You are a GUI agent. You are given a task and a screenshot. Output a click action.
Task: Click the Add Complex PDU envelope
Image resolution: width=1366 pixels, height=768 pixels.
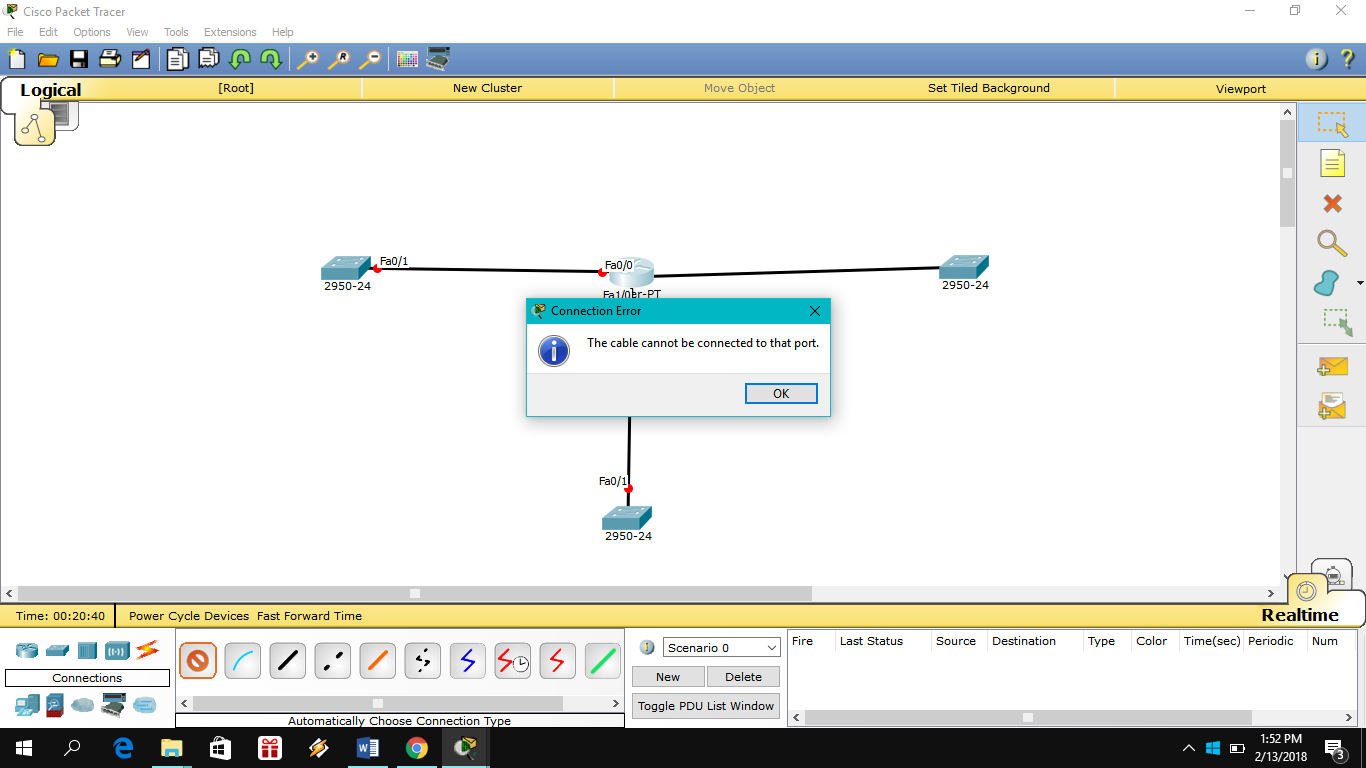(1332, 407)
